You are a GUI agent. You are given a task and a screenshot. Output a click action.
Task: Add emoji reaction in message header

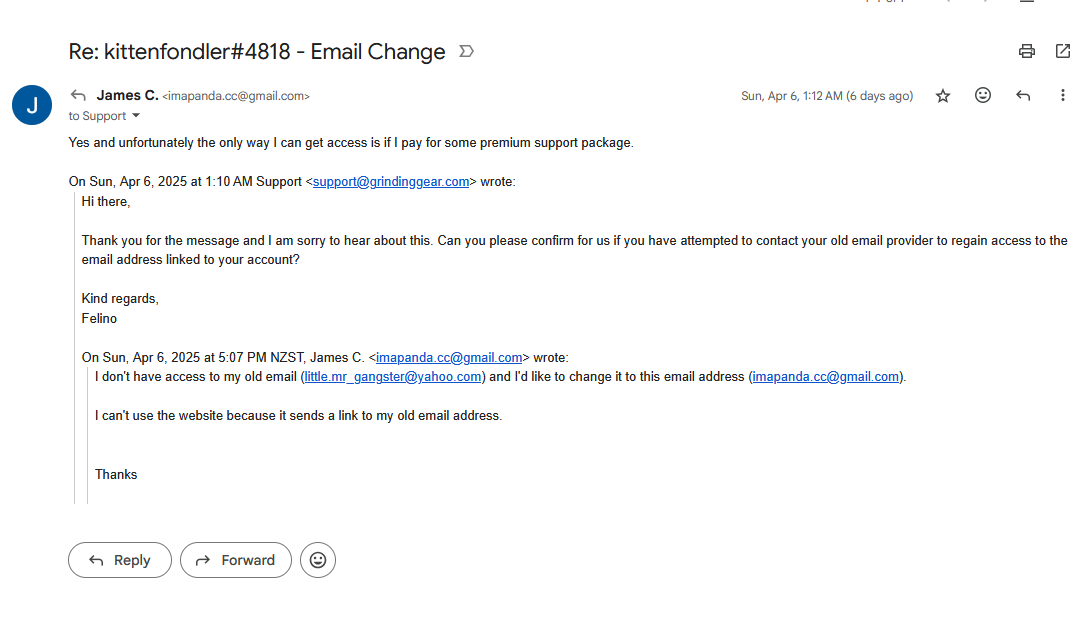coord(983,96)
